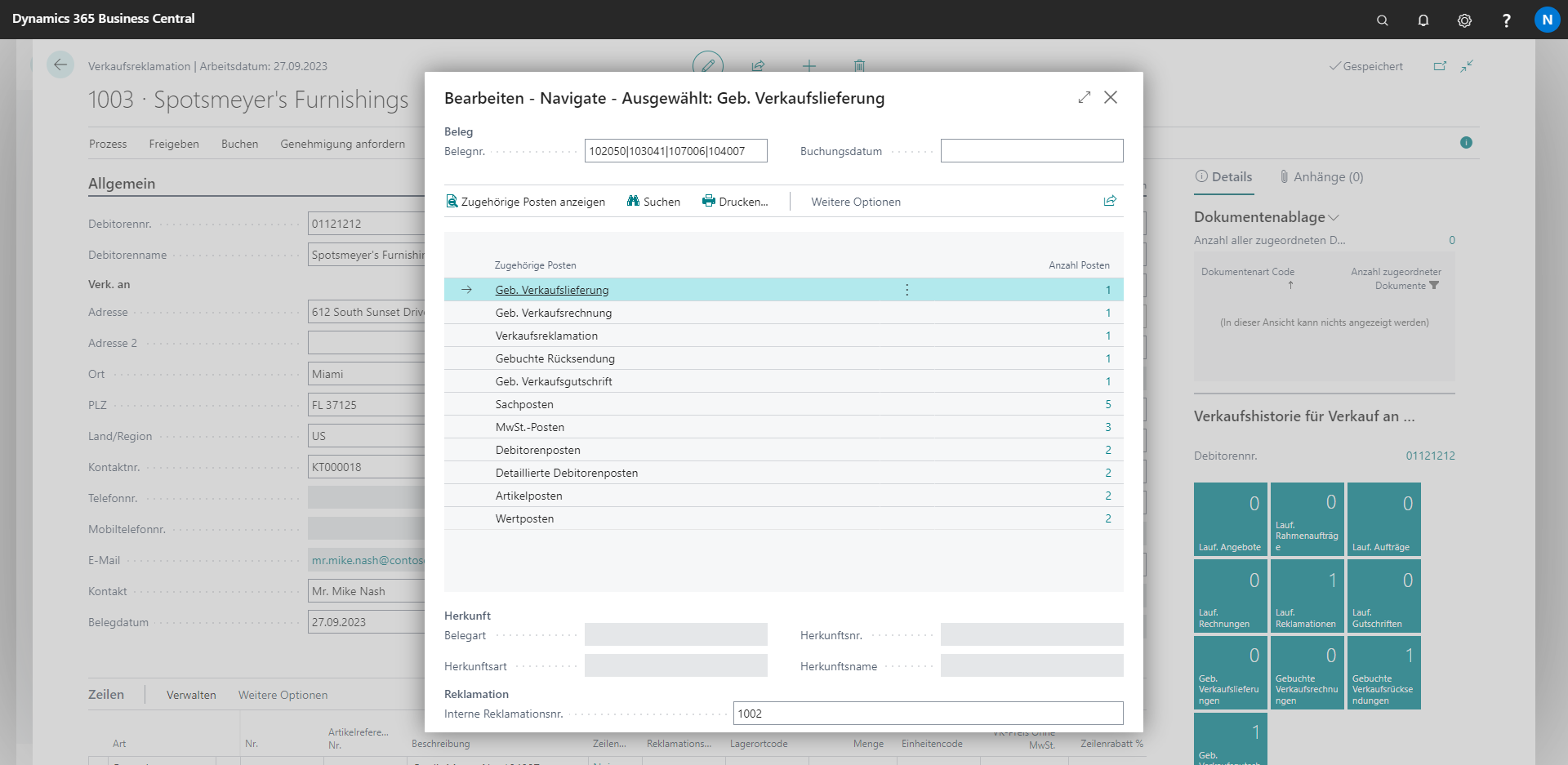
Task: Select the Verkaufsreklamation row
Action: [x=784, y=336]
